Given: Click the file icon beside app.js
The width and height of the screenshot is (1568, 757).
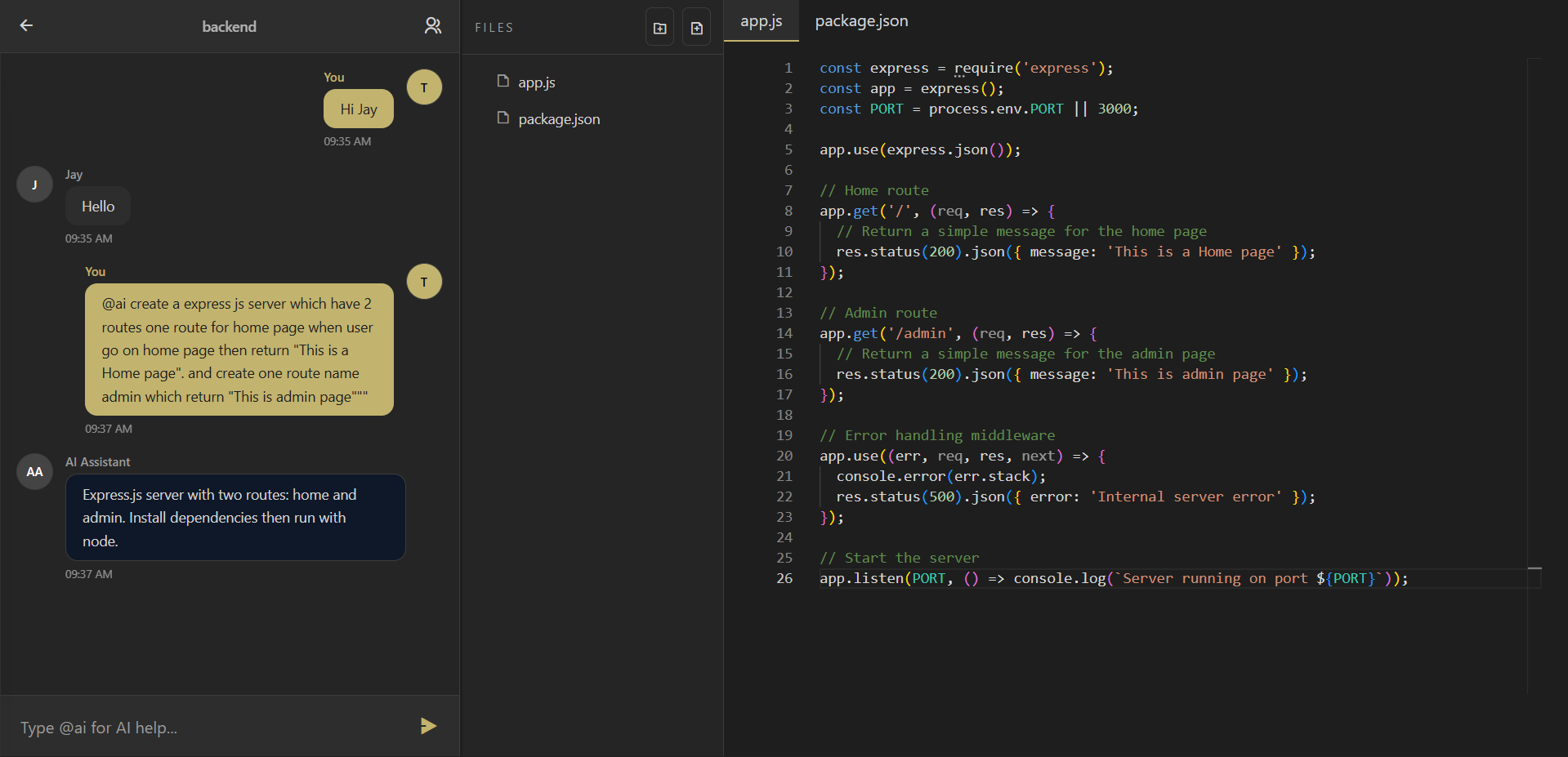Looking at the screenshot, I should click(503, 81).
